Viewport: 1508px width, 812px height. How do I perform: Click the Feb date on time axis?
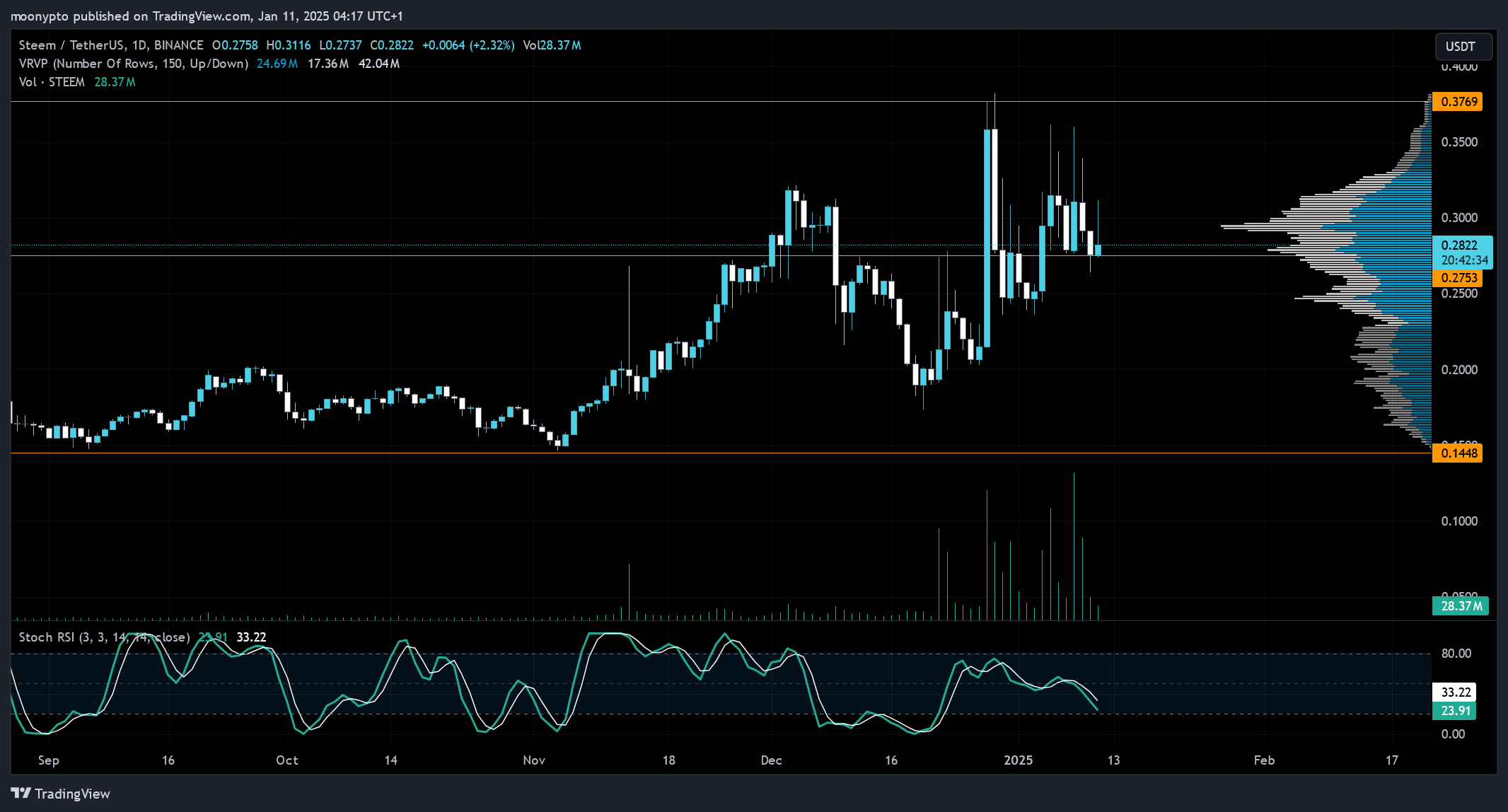1264,760
